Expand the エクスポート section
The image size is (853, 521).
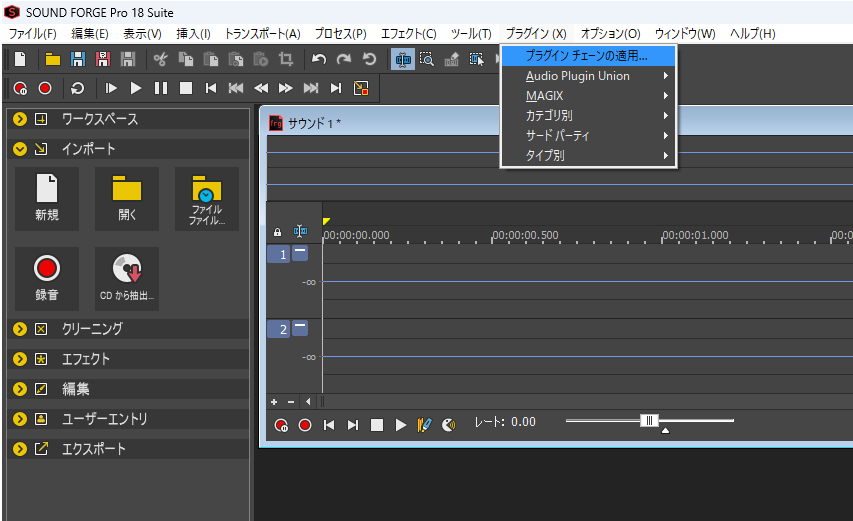(20, 449)
